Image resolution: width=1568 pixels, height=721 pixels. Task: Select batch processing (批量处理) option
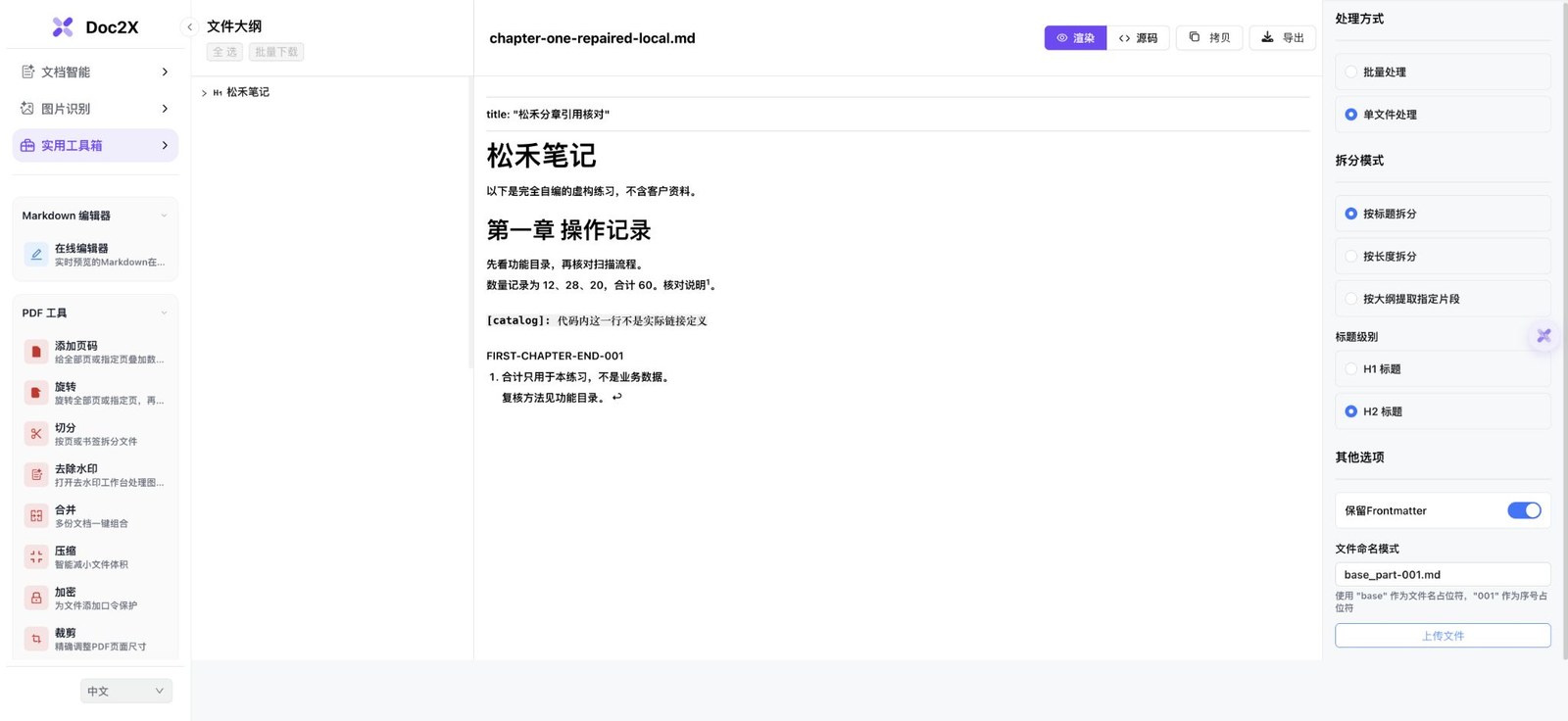[1443, 72]
